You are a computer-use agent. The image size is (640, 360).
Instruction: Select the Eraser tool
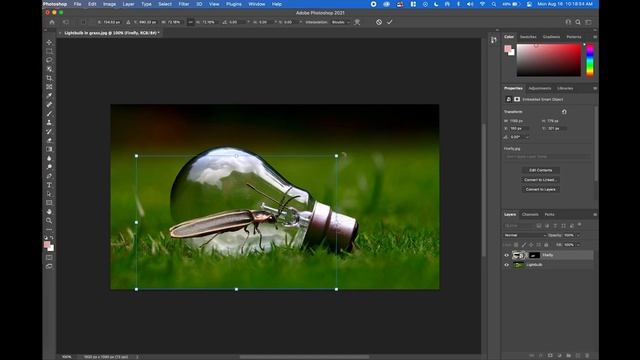[x=49, y=140]
